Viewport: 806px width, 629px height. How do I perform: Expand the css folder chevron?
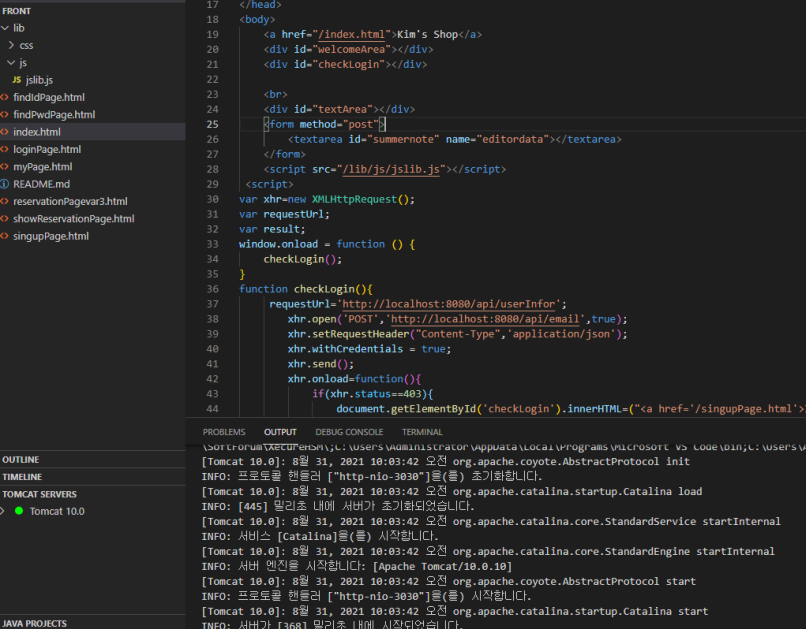pos(11,45)
